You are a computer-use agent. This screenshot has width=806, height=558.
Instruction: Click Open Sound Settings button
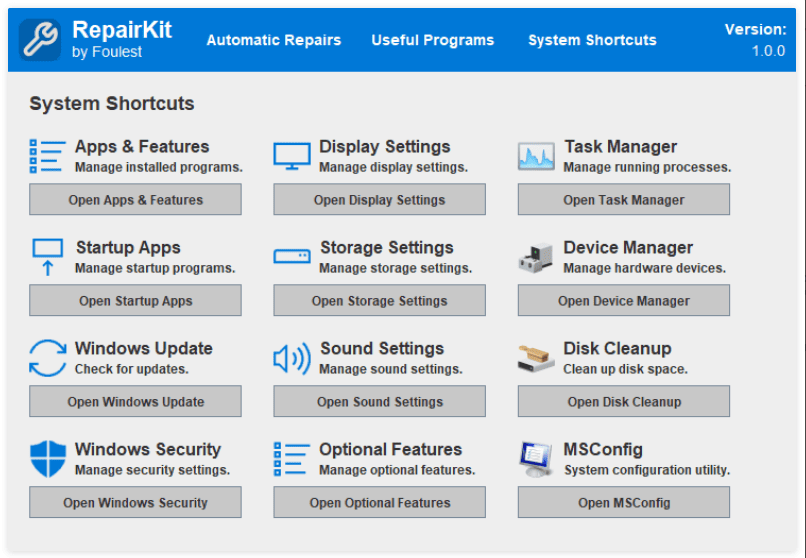[x=379, y=401]
